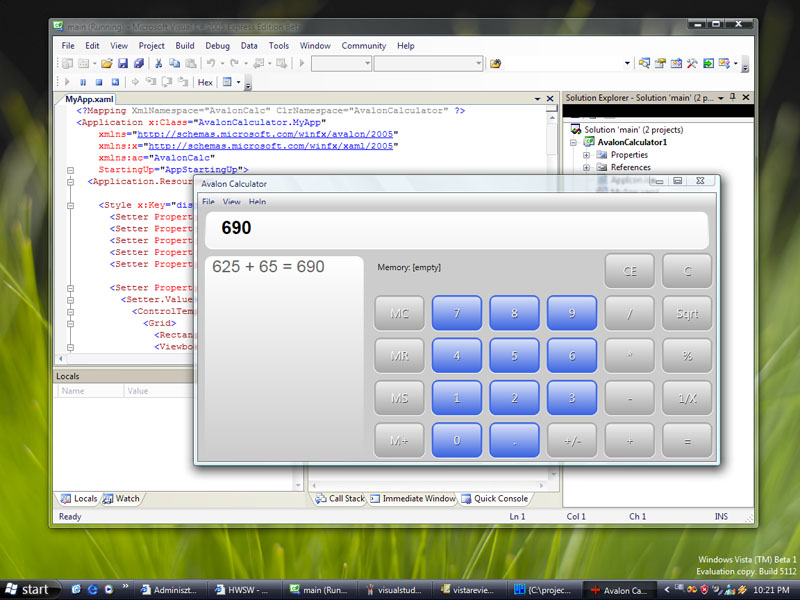Viewport: 800px width, 600px height.
Task: Open the Properties Window toolbar icon
Action: (x=660, y=63)
